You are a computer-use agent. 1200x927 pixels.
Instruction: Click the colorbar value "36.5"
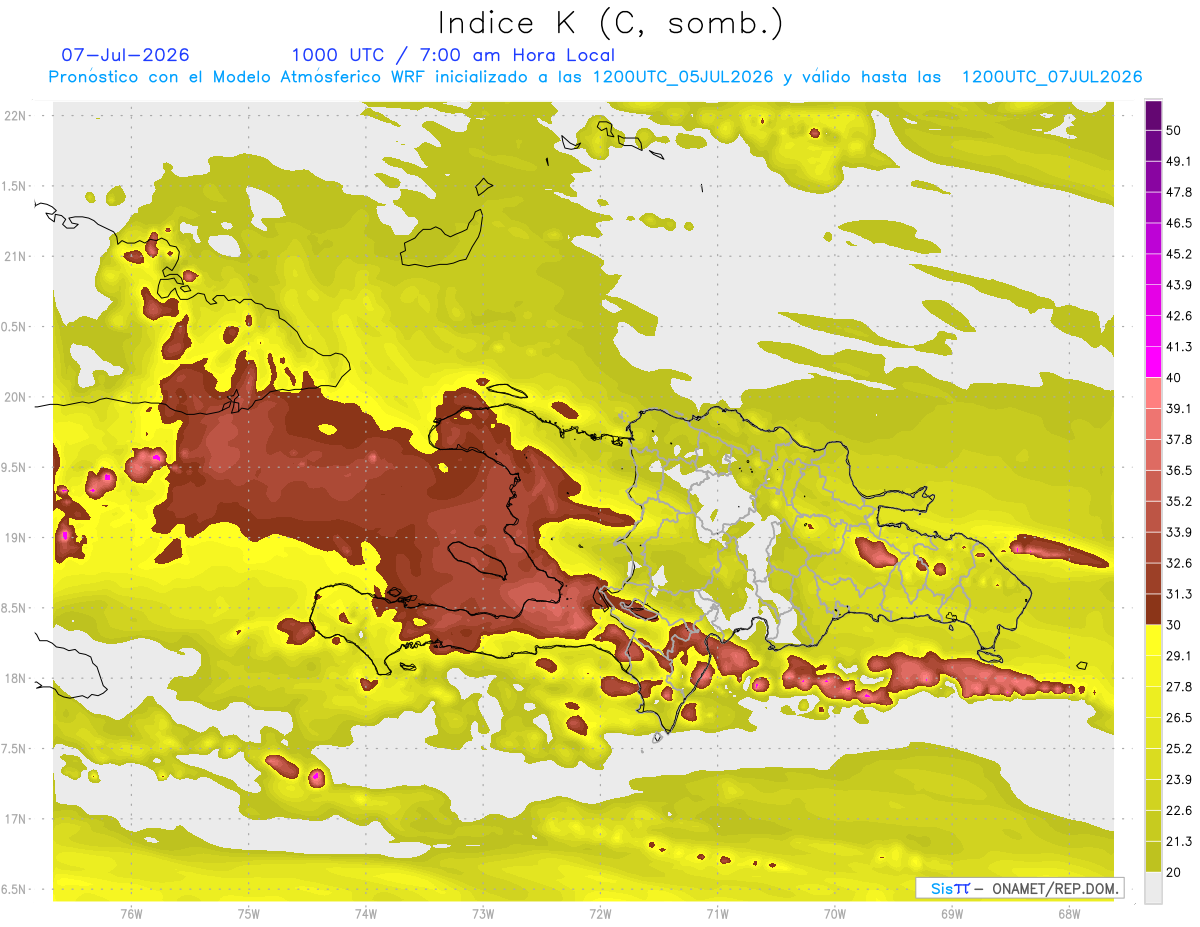click(x=1179, y=470)
